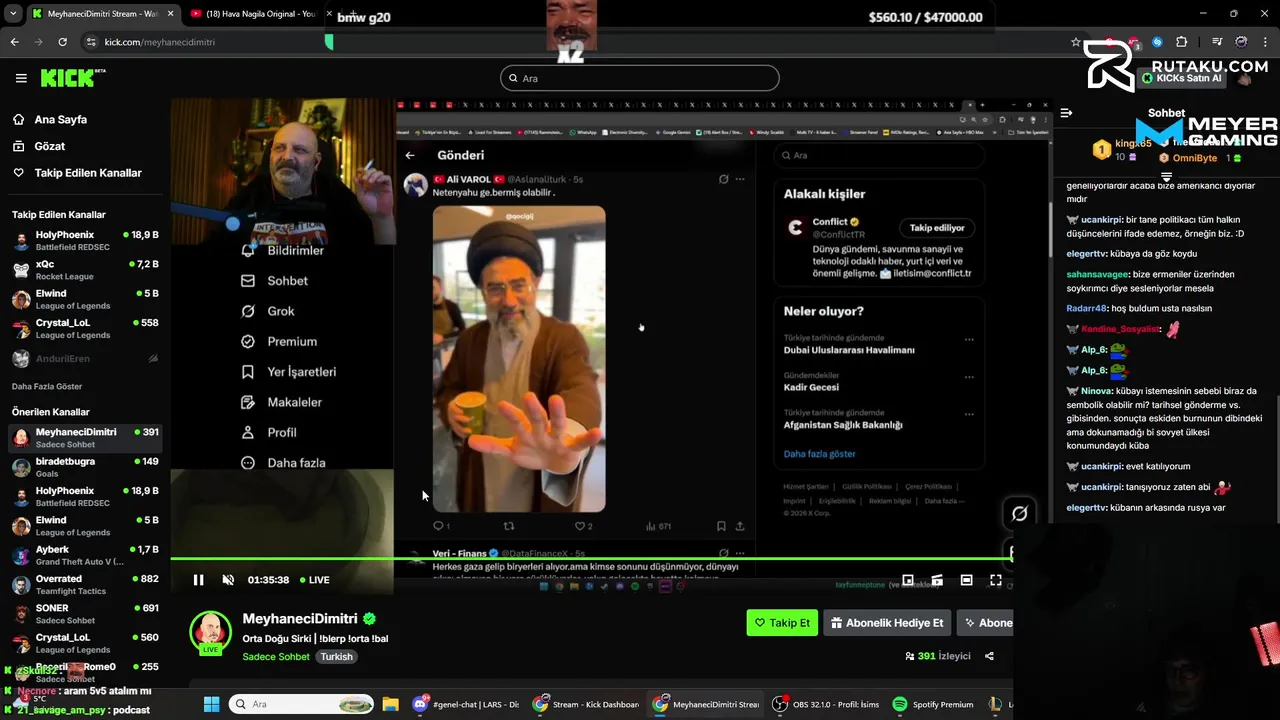Open recommended channel Overrated

pos(85,584)
